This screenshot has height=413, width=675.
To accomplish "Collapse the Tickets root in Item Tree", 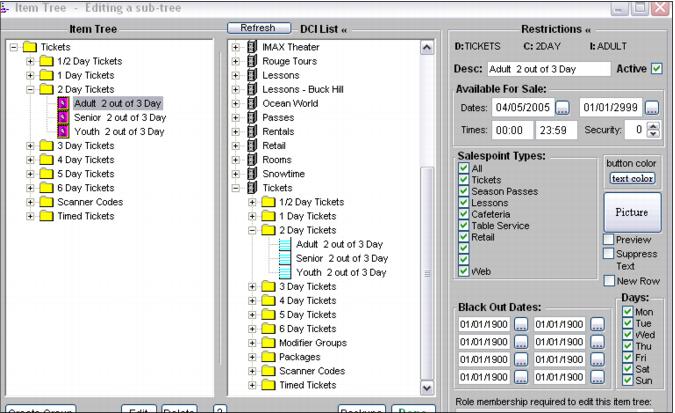I will pyautogui.click(x=13, y=47).
